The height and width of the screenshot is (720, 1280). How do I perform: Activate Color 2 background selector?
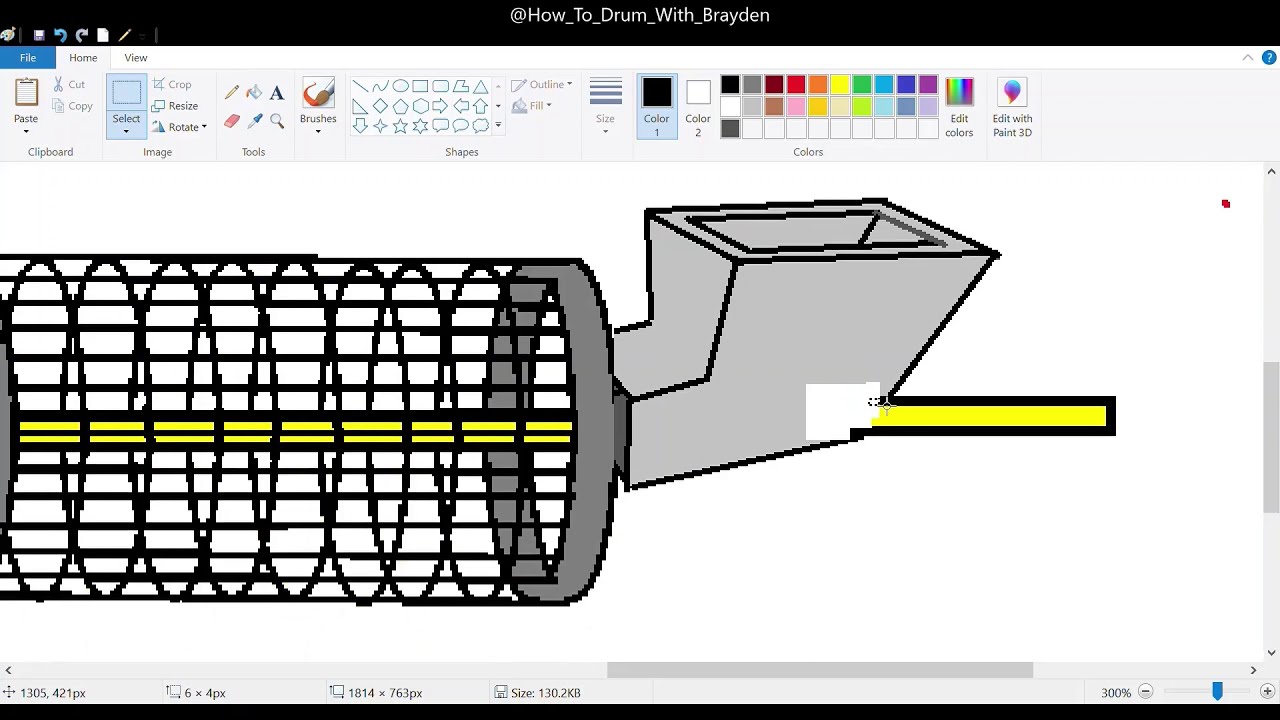pyautogui.click(x=698, y=108)
